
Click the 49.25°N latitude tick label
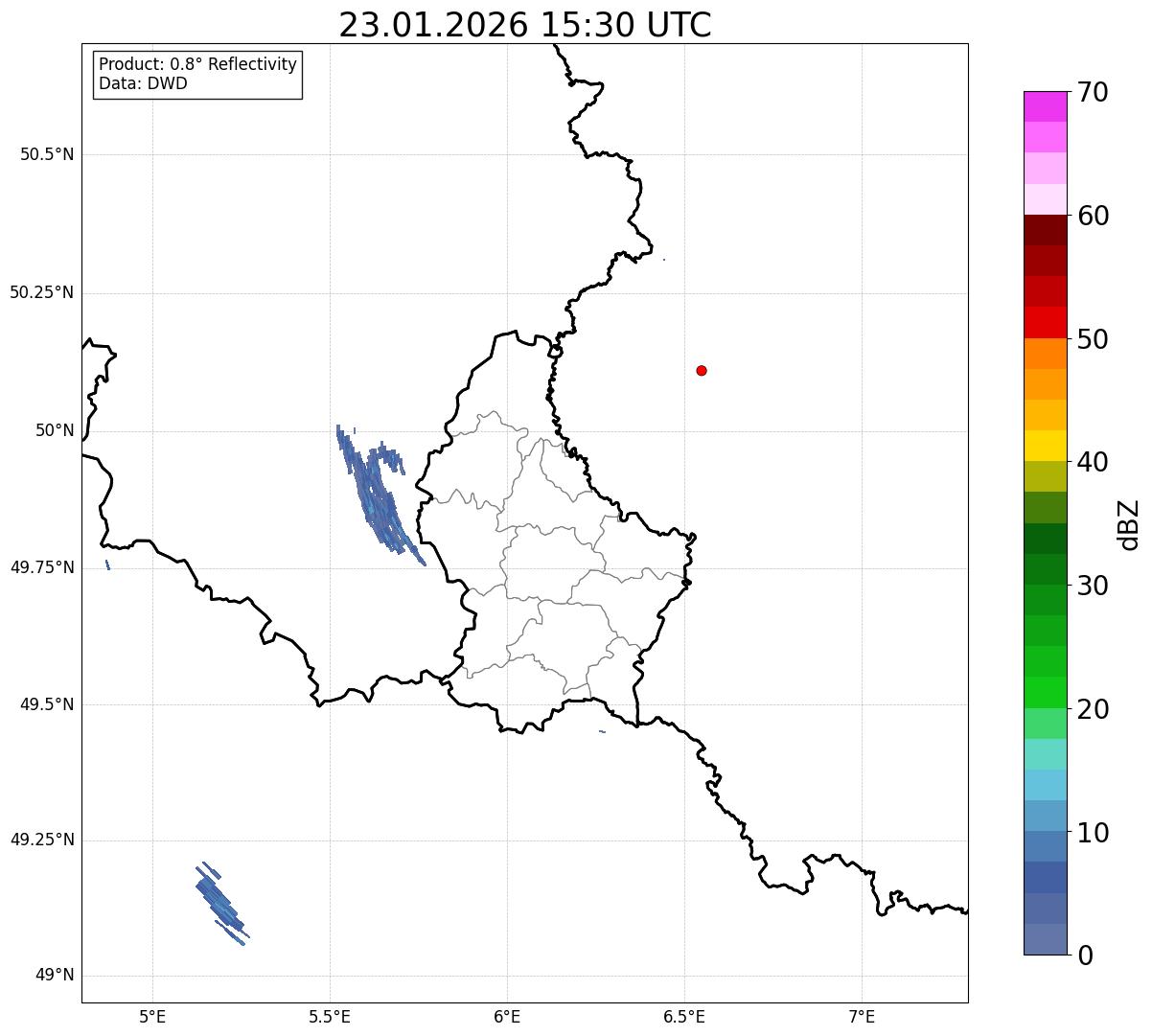tap(42, 840)
